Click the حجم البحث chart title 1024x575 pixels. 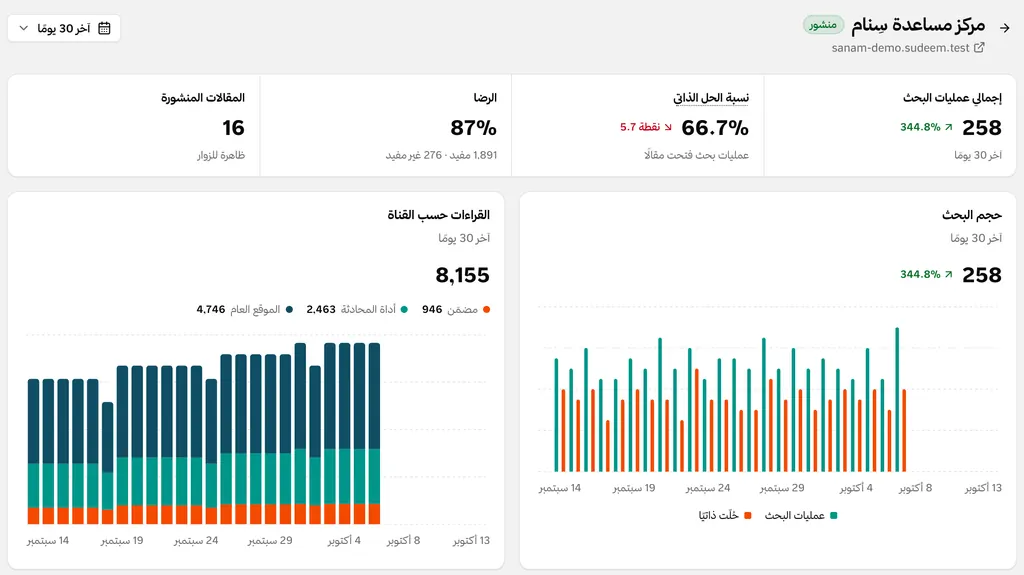point(972,215)
